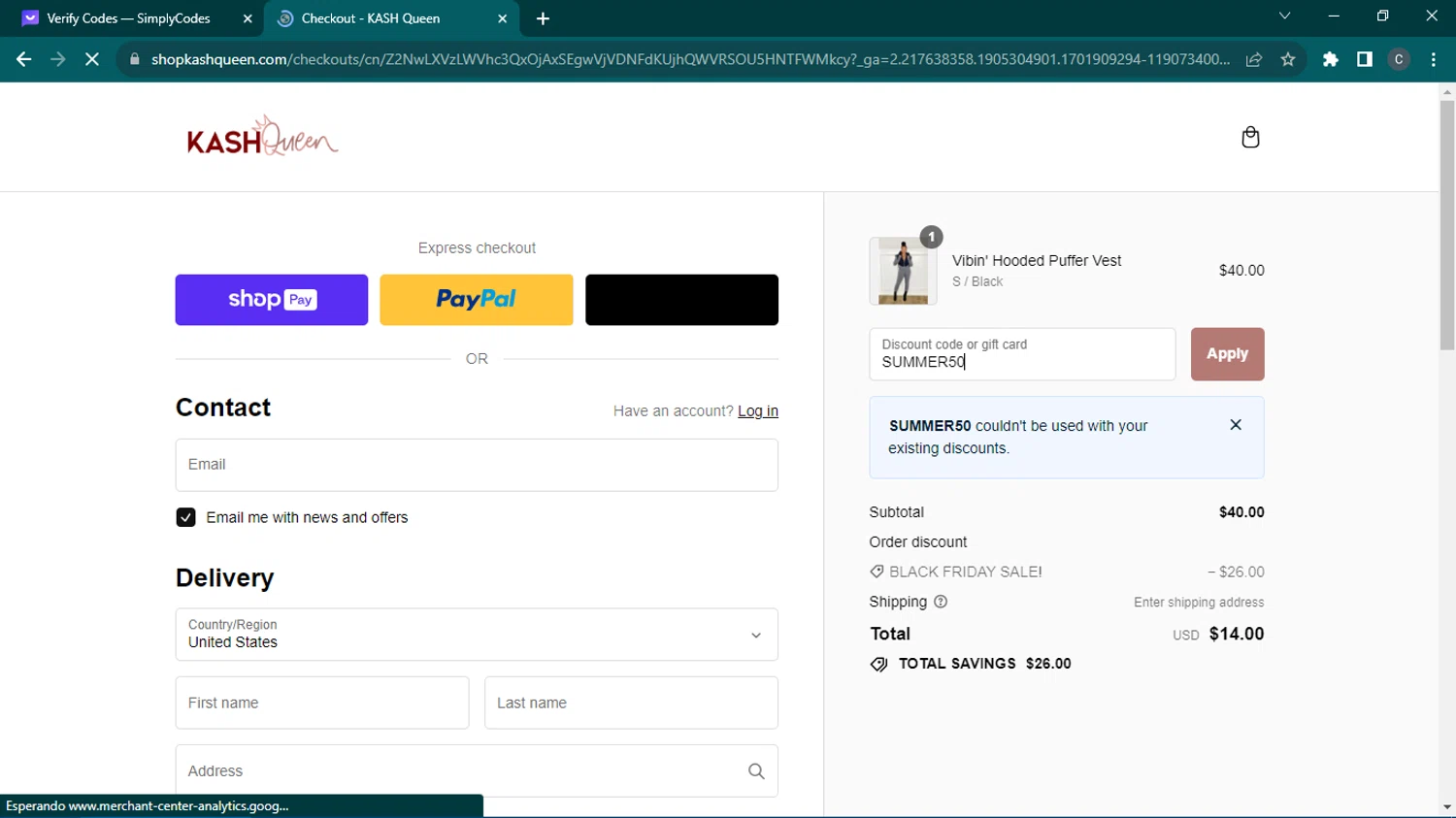Click the Enter shipping address text

(x=1199, y=603)
